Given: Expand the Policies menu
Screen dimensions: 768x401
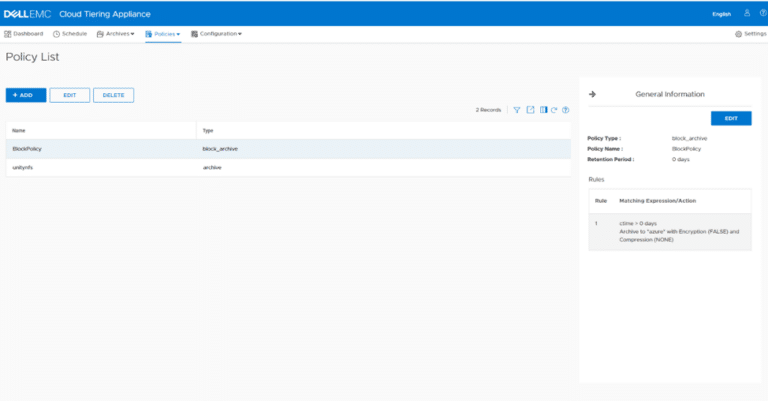Looking at the screenshot, I should tap(163, 34).
